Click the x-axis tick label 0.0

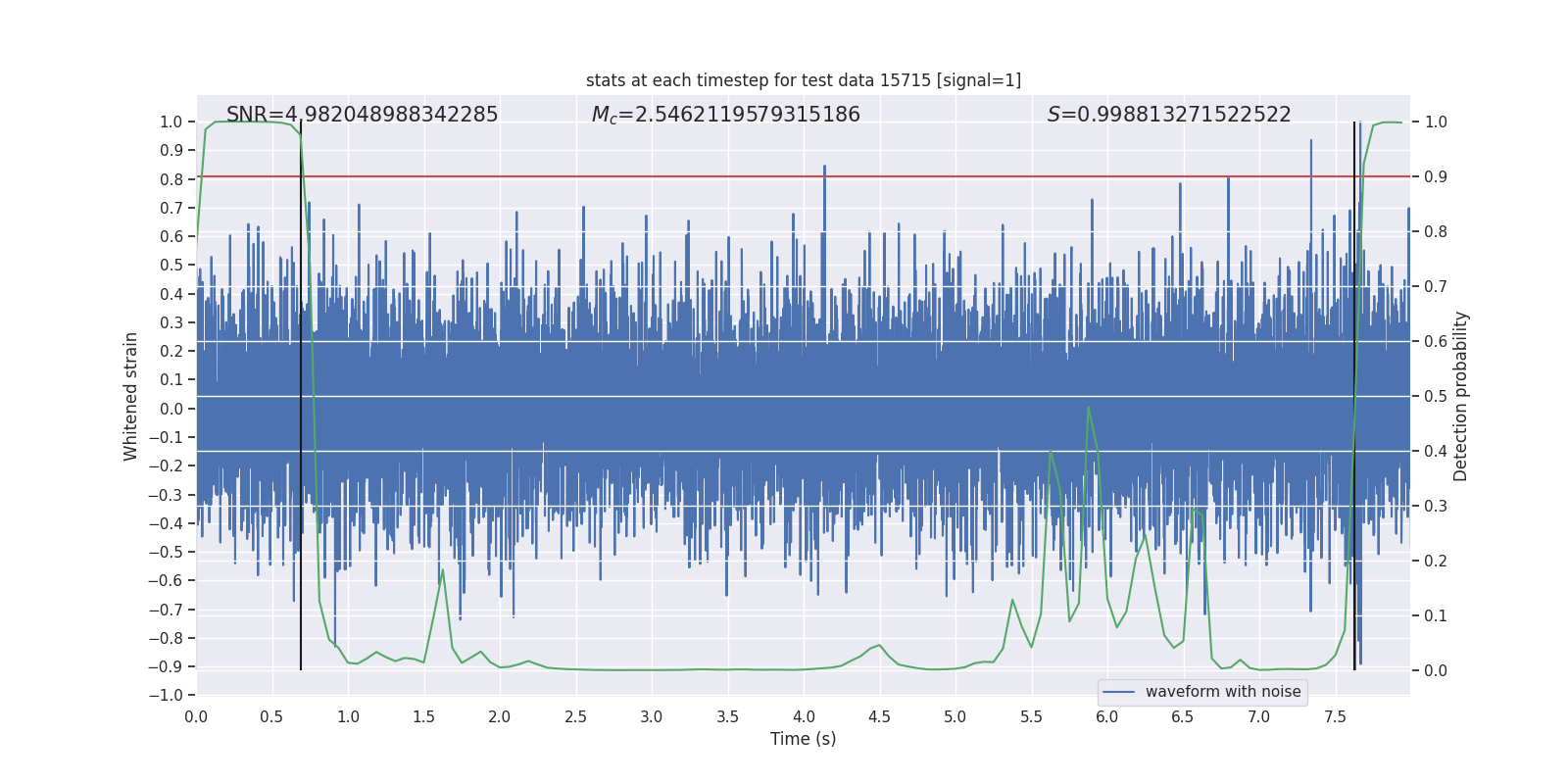196,716
